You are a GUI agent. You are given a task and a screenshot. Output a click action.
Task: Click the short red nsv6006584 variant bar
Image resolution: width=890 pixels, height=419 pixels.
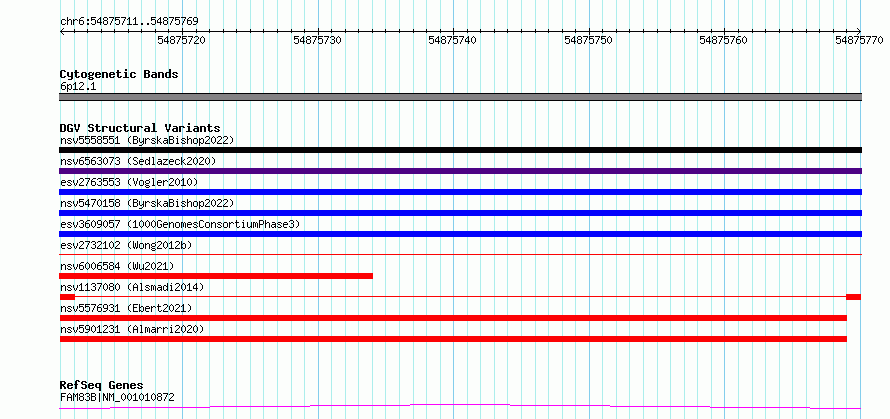(x=216, y=276)
